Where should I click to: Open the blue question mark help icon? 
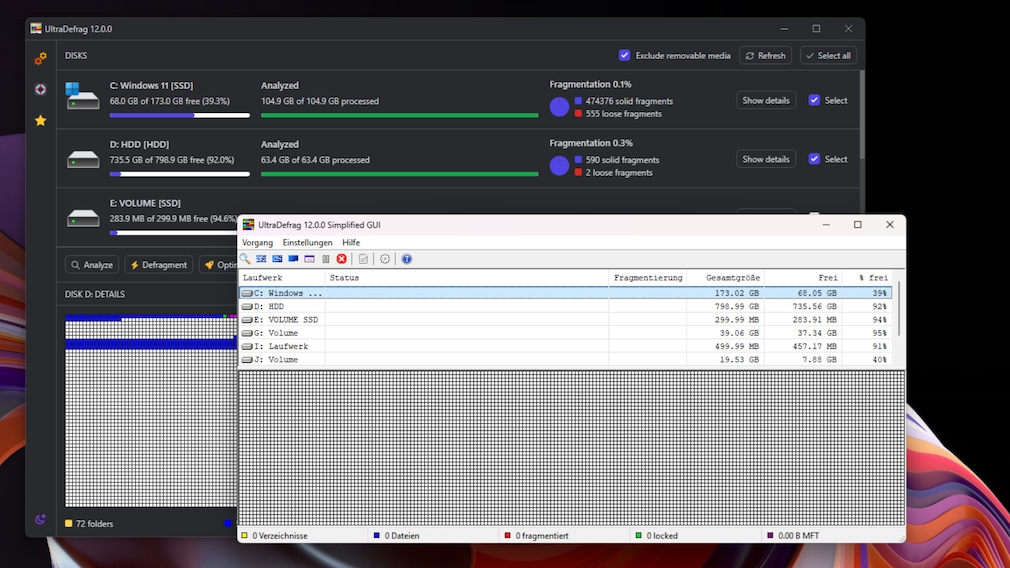pos(407,259)
